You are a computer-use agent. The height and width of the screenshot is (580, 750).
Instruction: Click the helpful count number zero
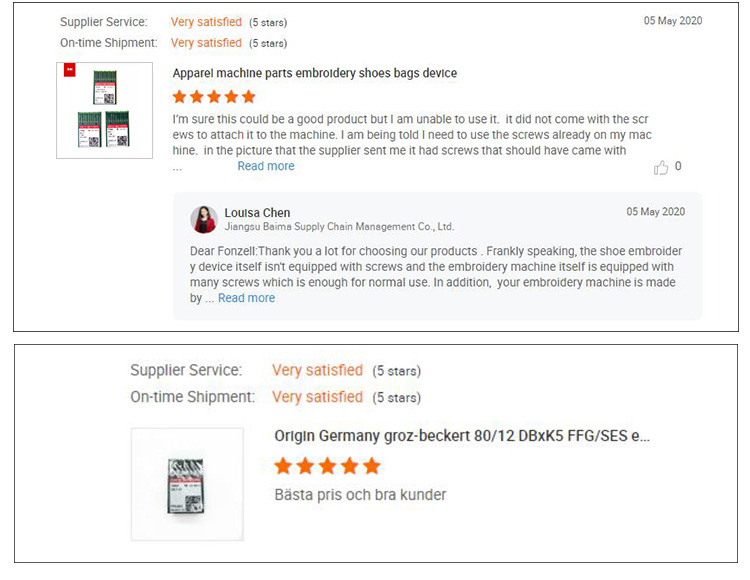[x=678, y=166]
